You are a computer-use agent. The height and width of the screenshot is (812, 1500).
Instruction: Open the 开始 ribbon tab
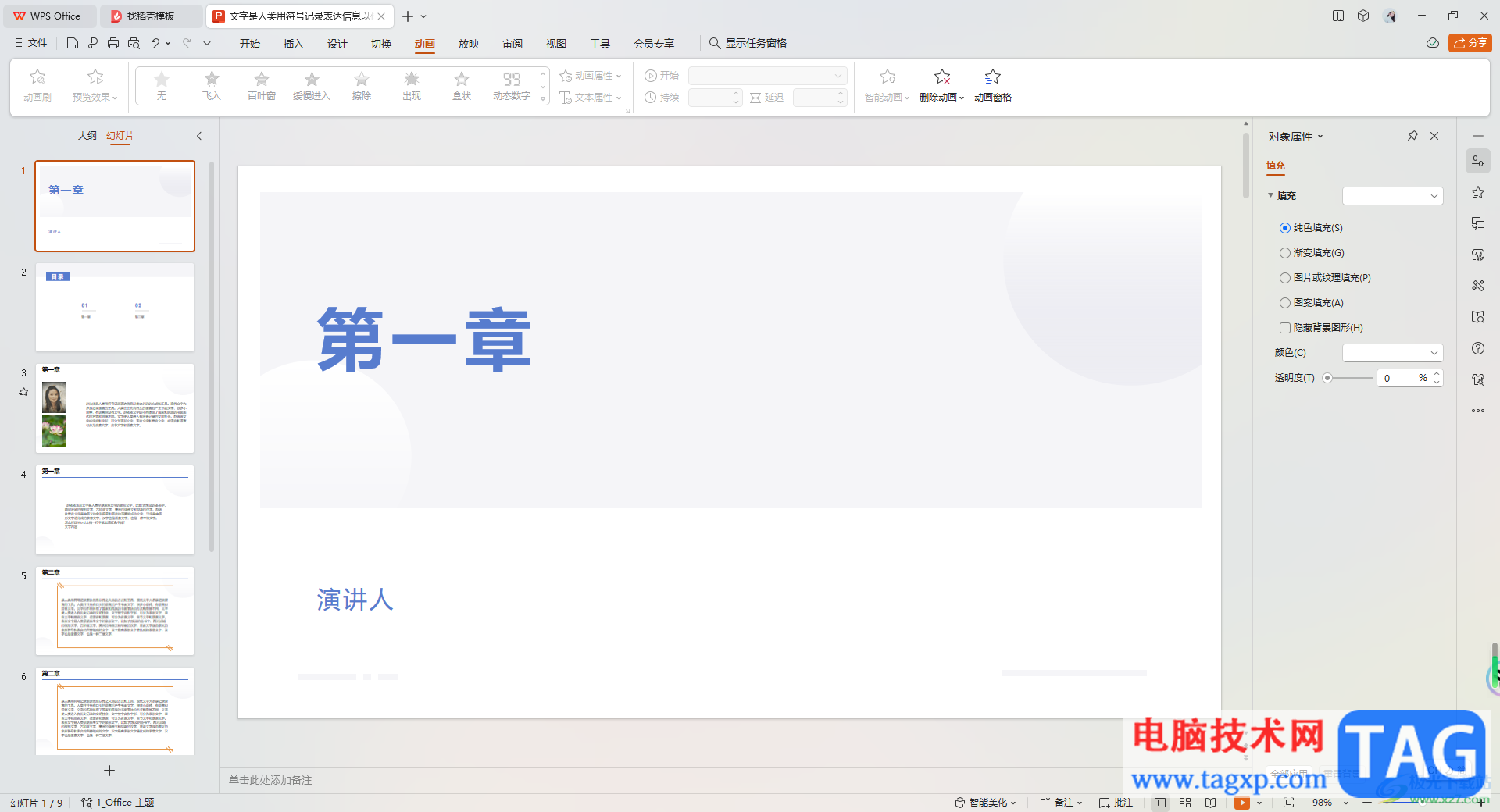(x=250, y=44)
